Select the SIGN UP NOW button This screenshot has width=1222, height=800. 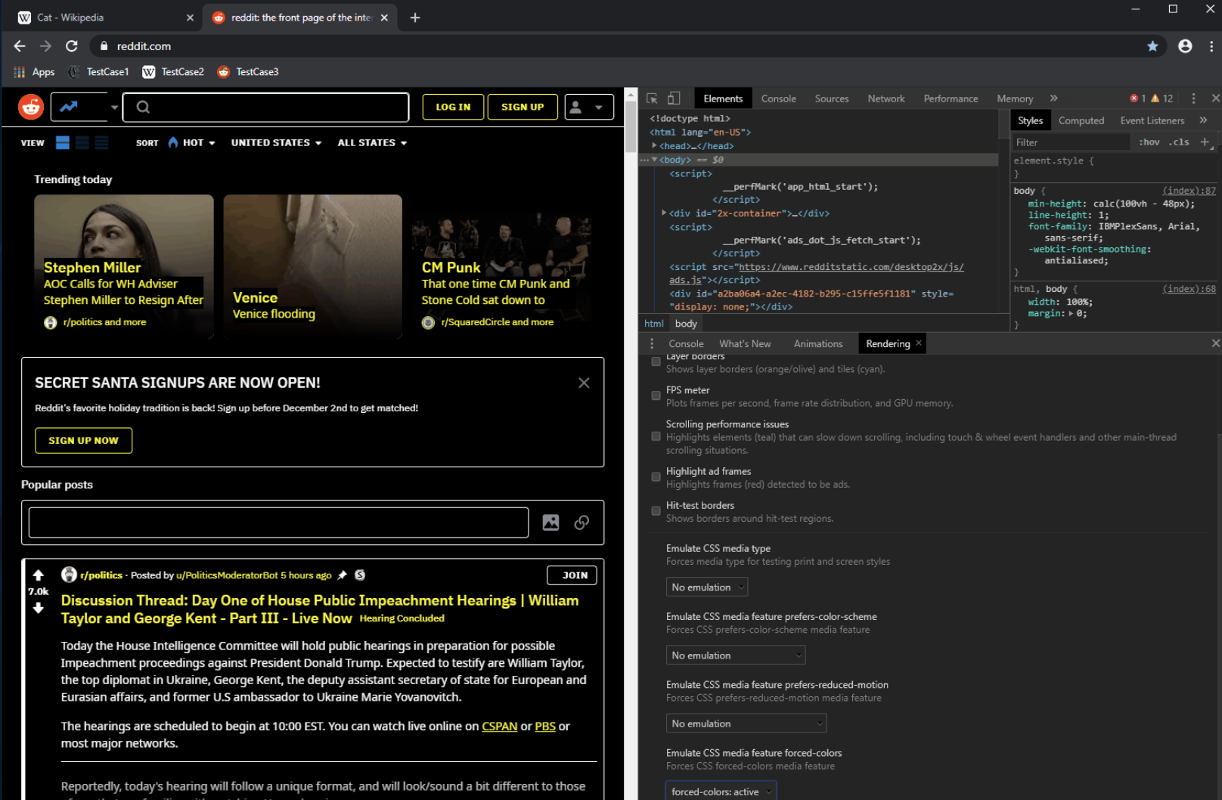point(83,440)
